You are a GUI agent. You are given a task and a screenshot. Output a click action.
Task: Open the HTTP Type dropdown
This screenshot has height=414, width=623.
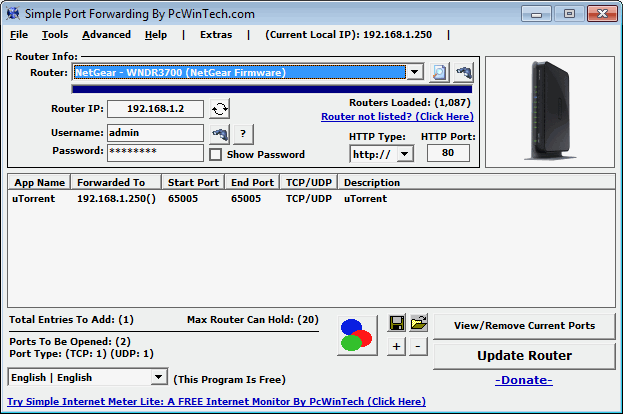tap(404, 154)
